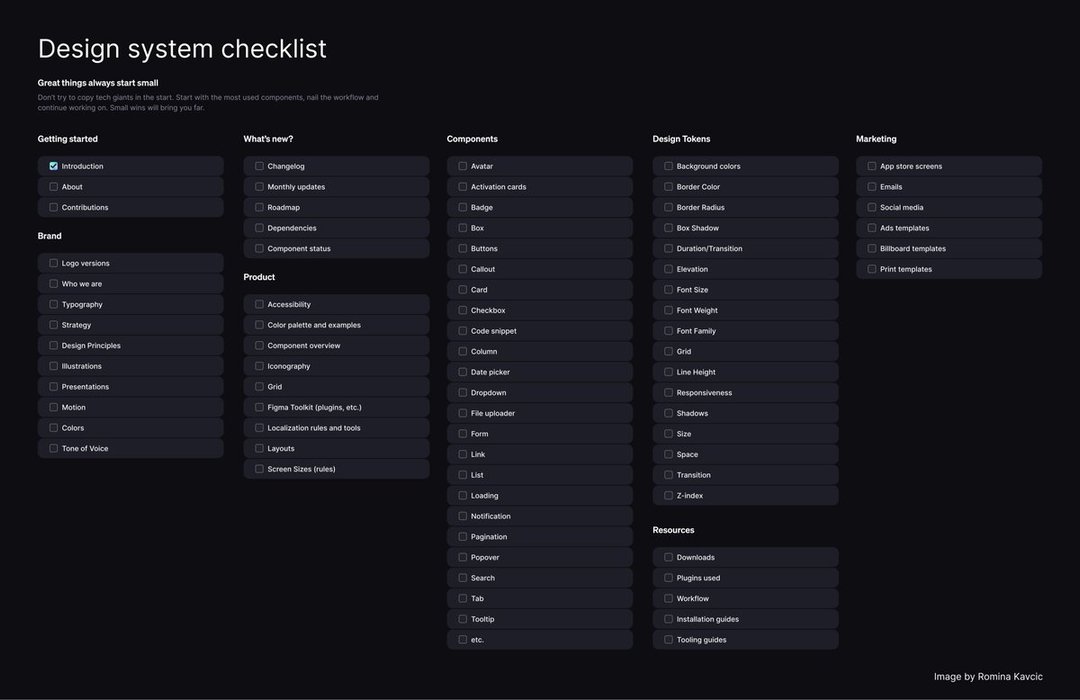Check the Tooltip checkbox
Image resolution: width=1080 pixels, height=700 pixels.
[463, 619]
